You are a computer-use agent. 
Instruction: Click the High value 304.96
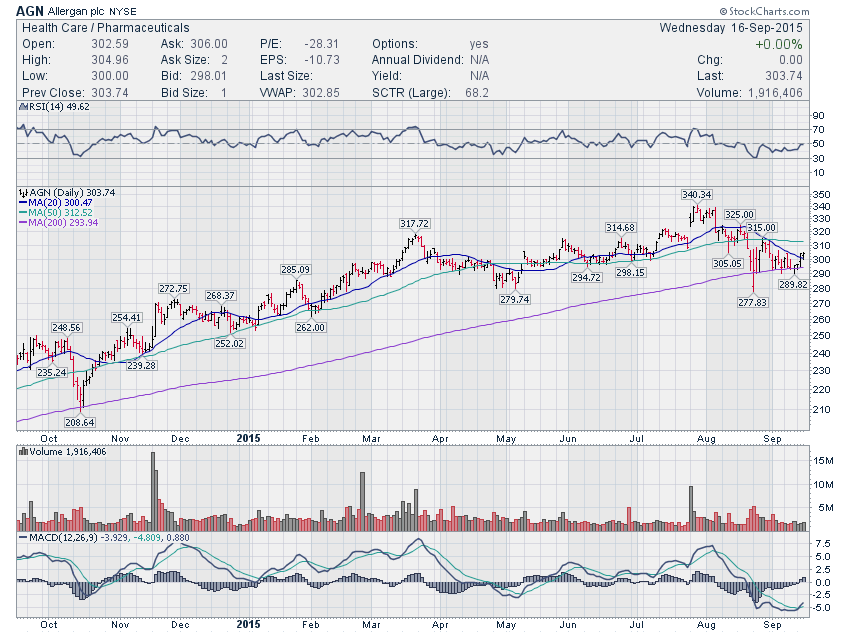click(110, 60)
